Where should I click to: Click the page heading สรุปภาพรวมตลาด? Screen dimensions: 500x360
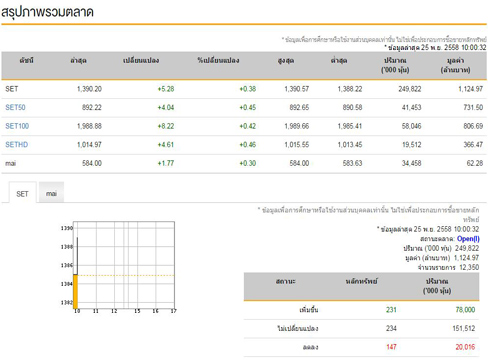[47, 12]
